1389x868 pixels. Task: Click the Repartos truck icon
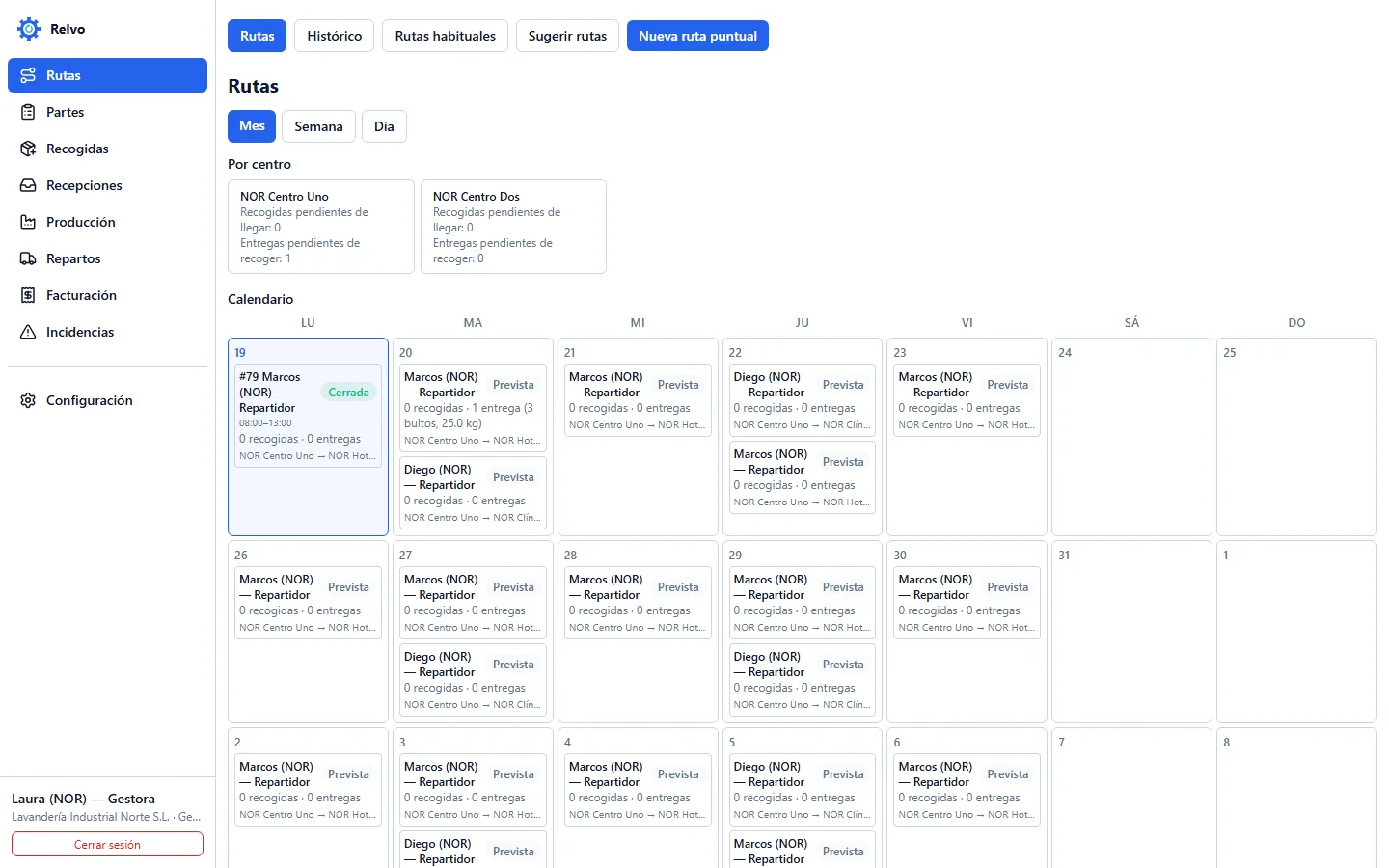point(28,258)
